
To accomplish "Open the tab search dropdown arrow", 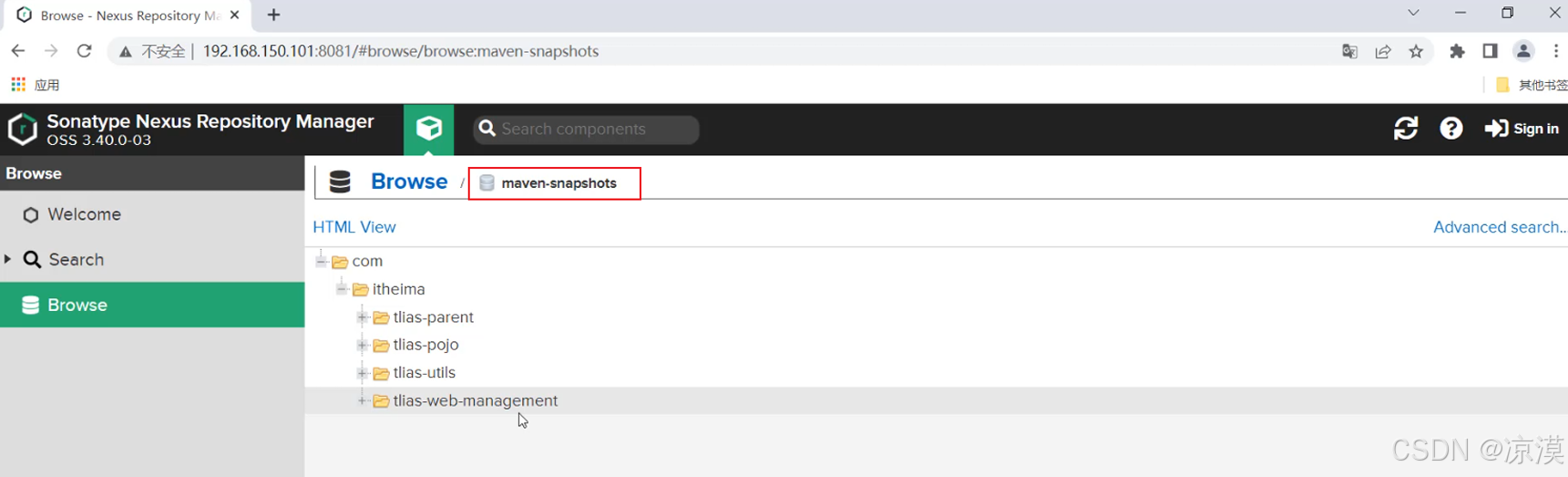I will point(1413,13).
